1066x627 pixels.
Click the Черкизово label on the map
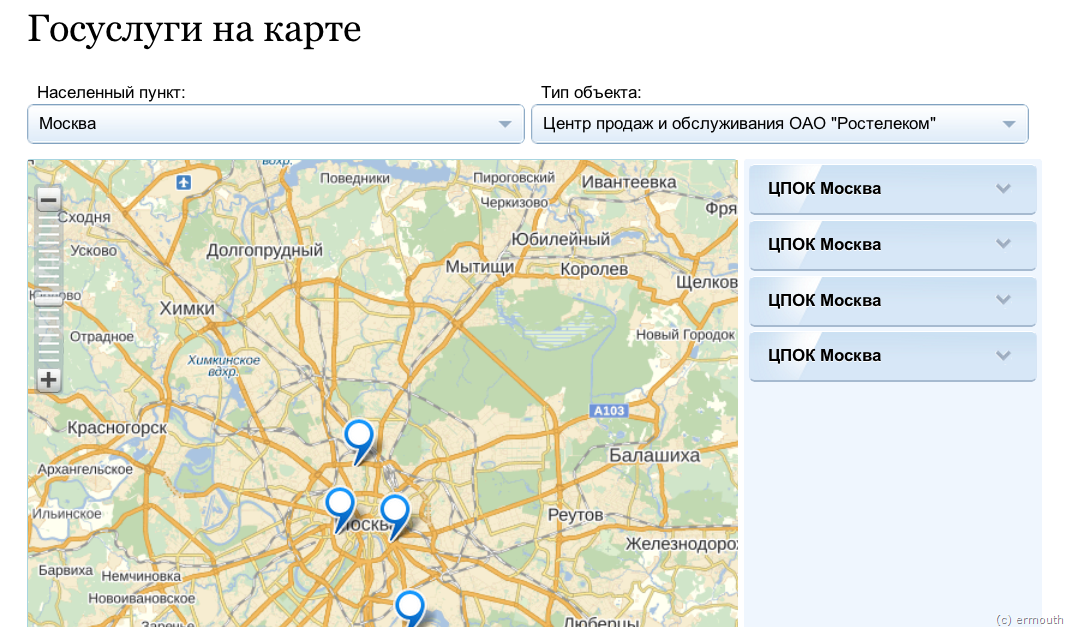(x=514, y=202)
